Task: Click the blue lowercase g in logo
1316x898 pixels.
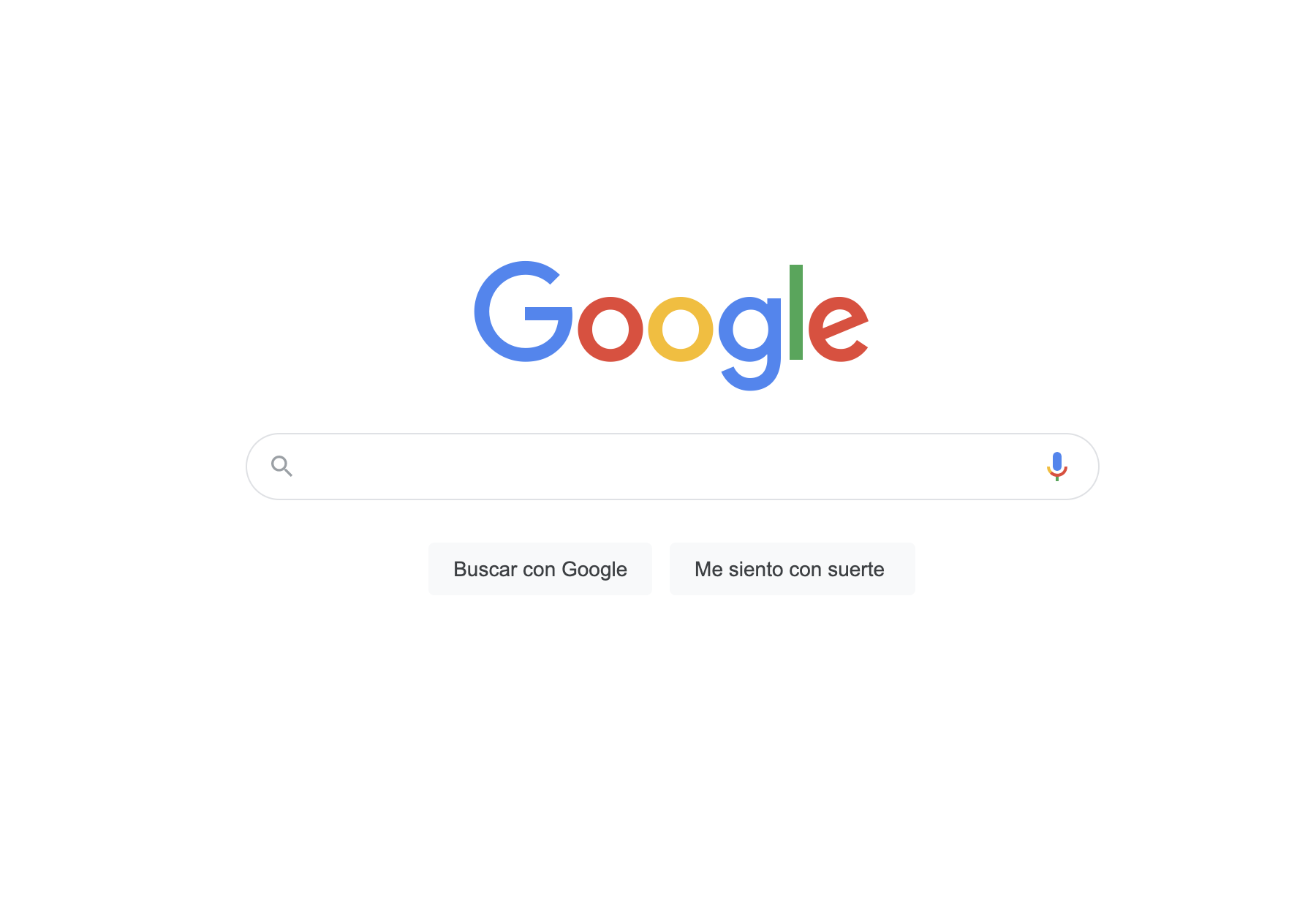Action: point(750,343)
